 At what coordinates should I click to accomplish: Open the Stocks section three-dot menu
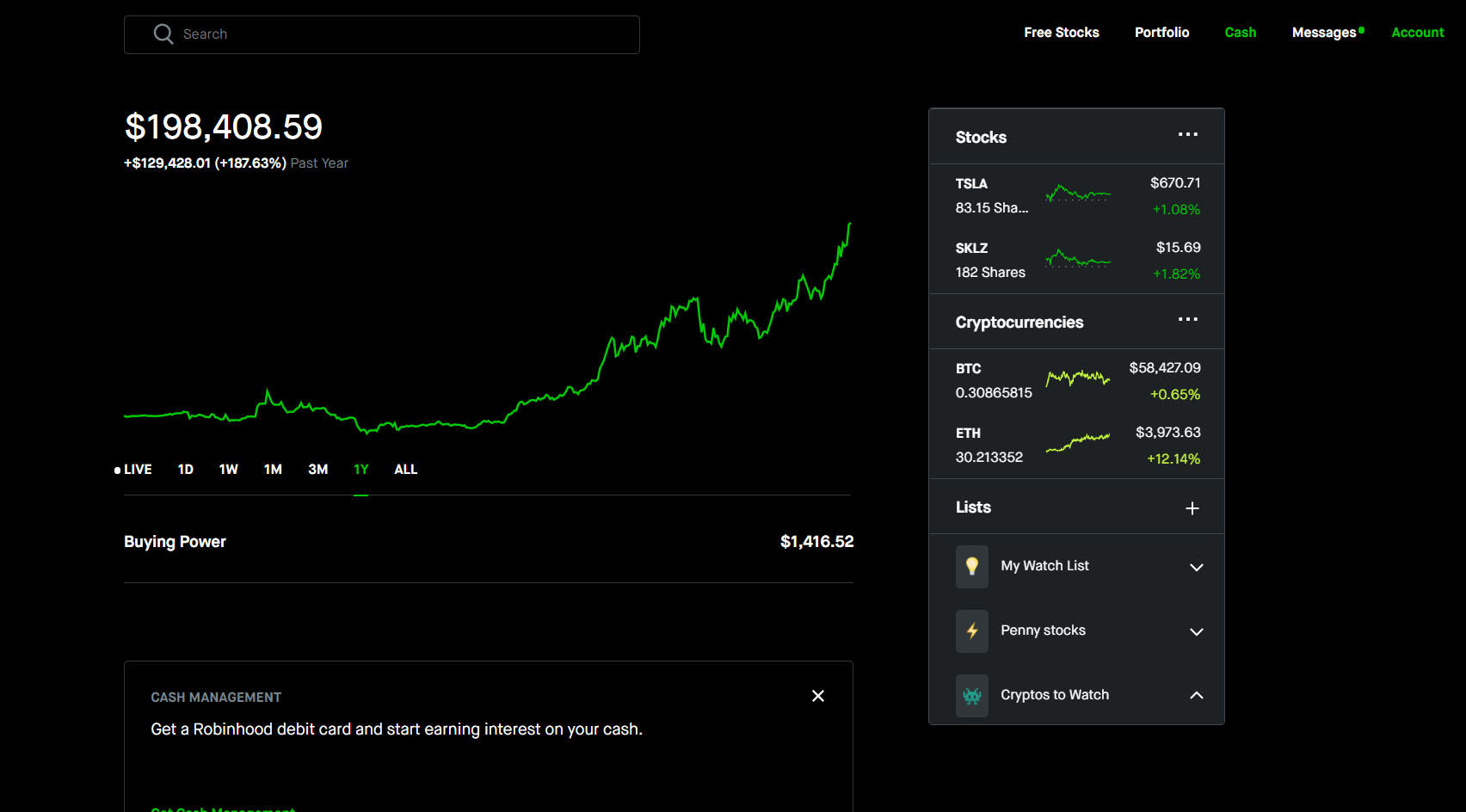tap(1188, 135)
